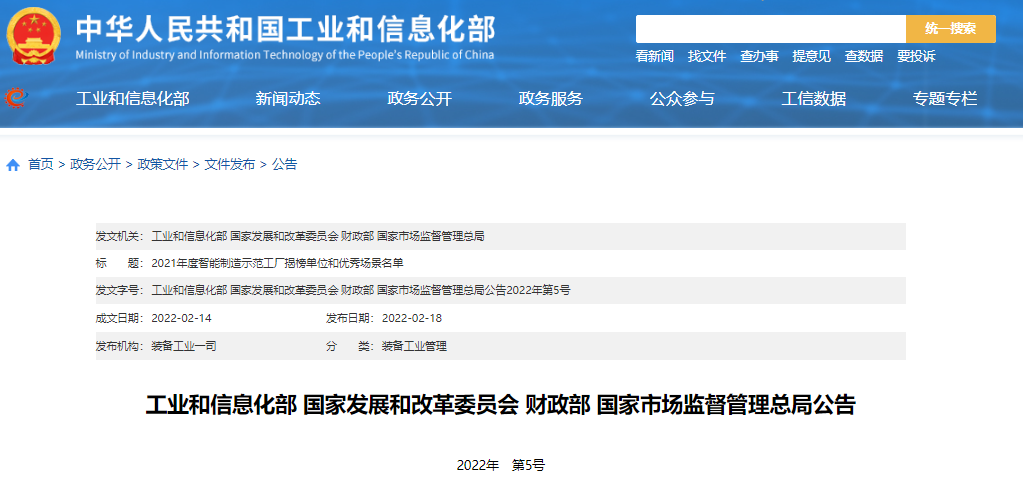Screen dimensions: 1023x482
Task: Select 政务服务 navigation menu item
Action: tap(551, 99)
